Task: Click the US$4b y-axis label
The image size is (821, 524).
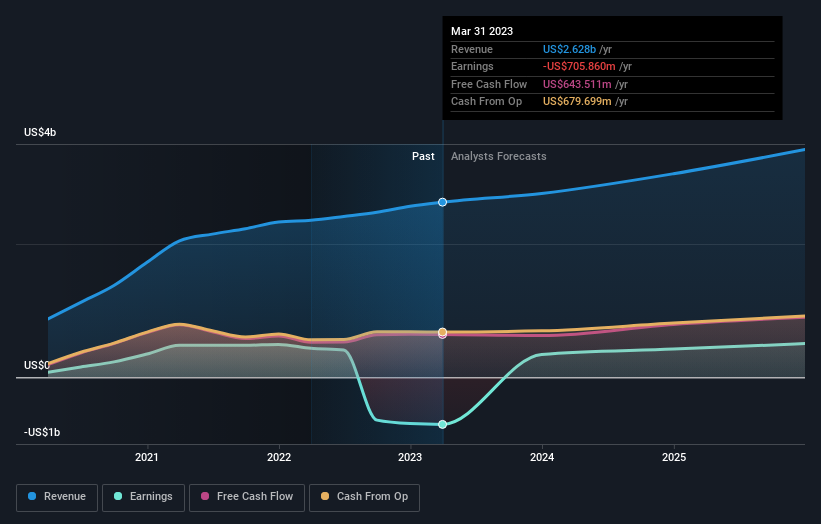Action: pos(40,132)
